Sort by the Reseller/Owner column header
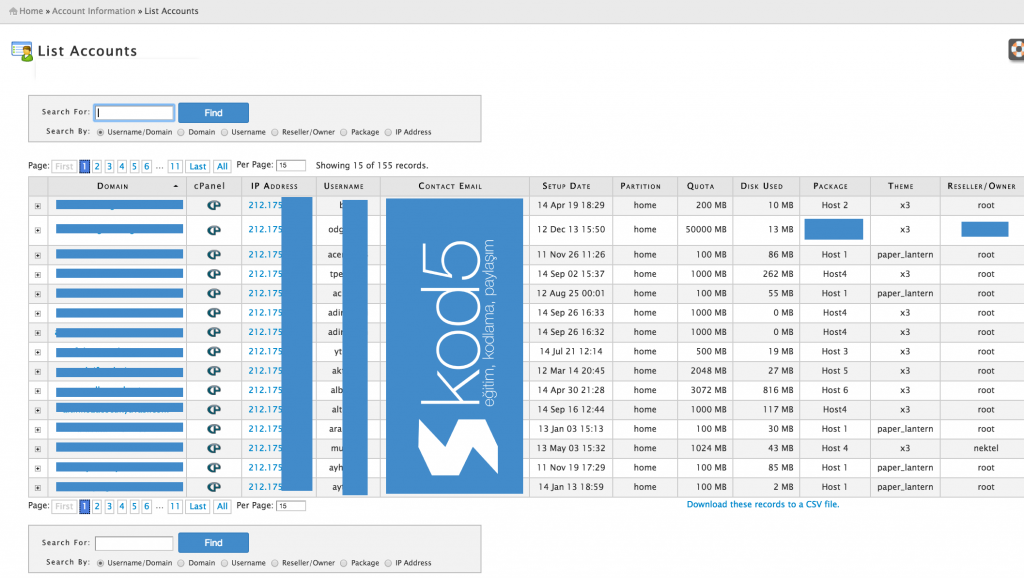1024x578 pixels. 982,186
